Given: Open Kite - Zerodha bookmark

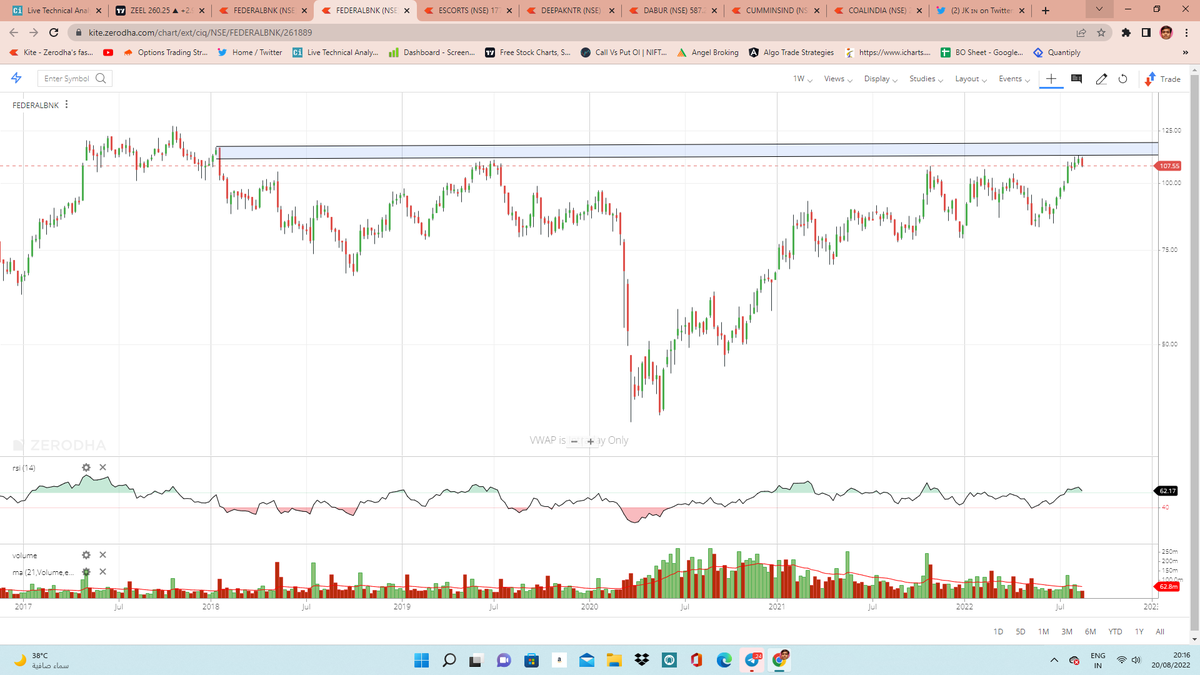Looking at the screenshot, I should click(x=50, y=52).
